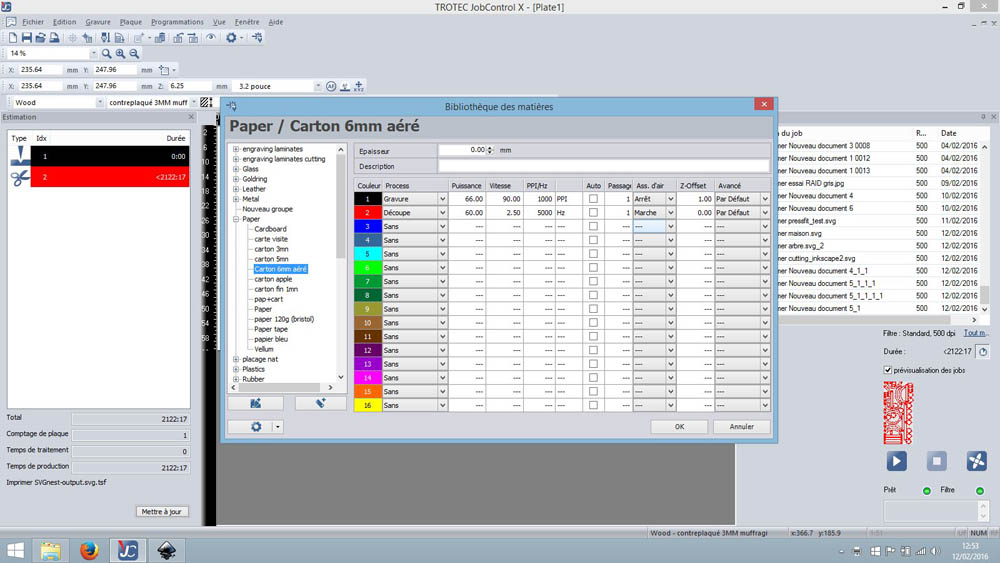Screen dimensions: 1000x563
Task: Open the 3.2 pouce lens dropdown
Action: coord(318,86)
